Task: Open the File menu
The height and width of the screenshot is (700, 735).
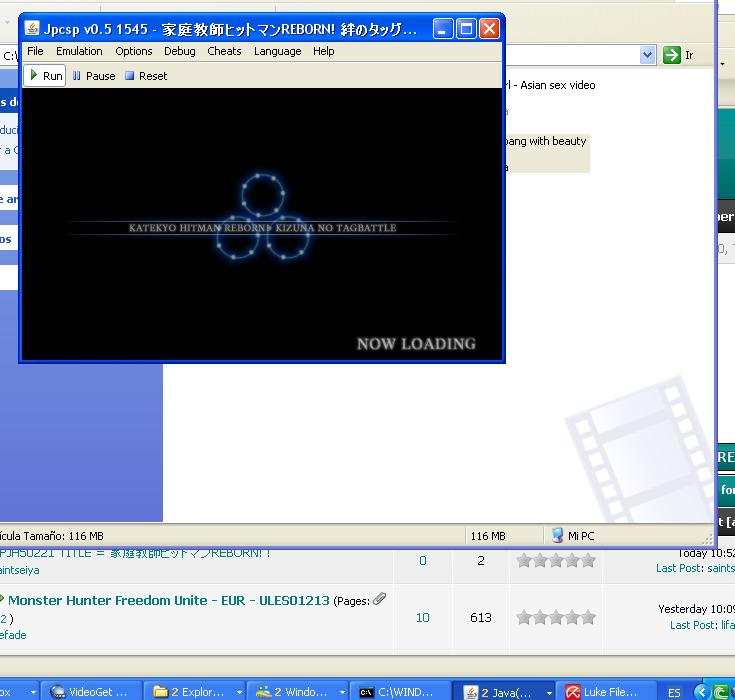Action: tap(35, 51)
